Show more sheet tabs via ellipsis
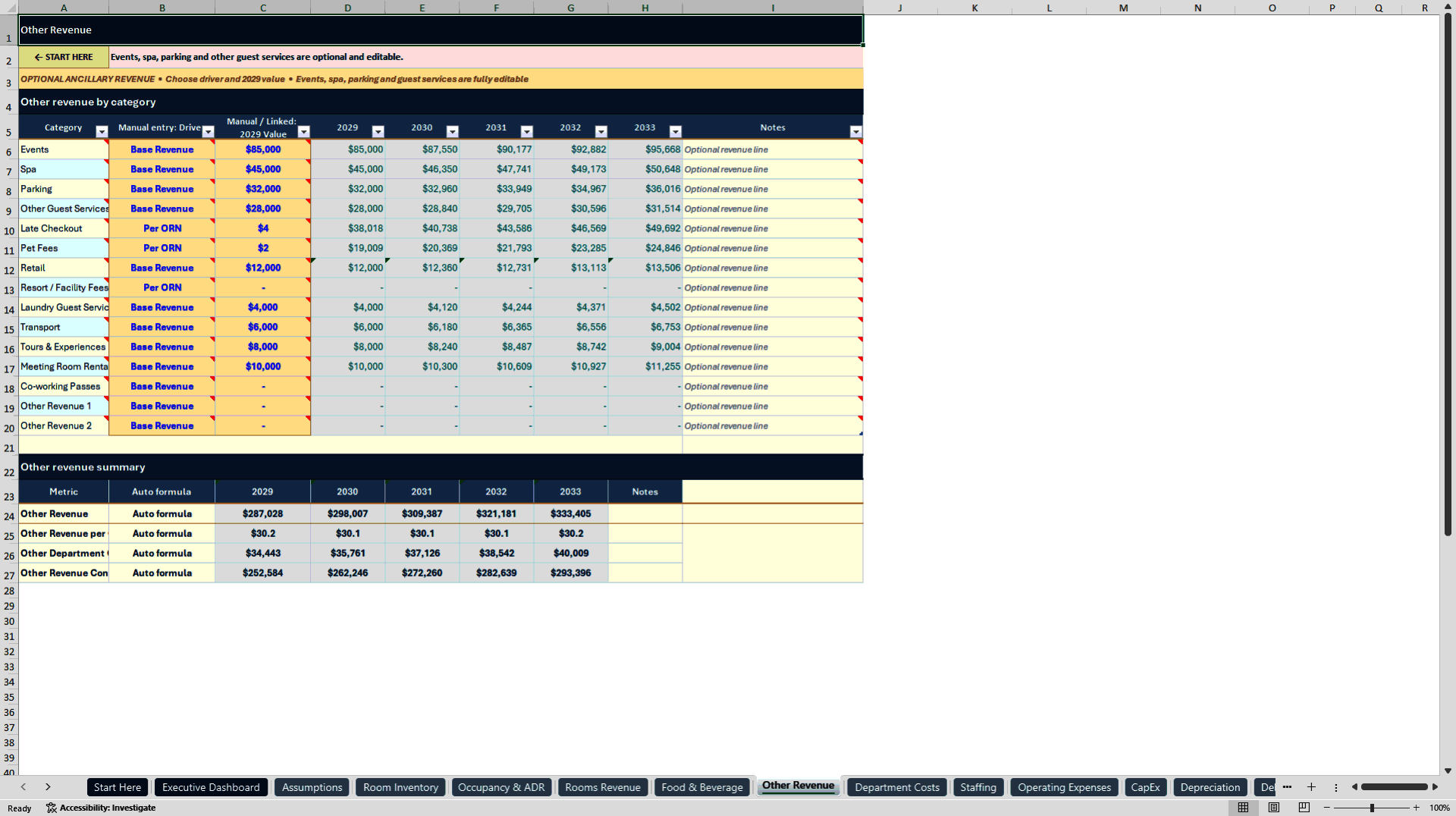 pos(1287,787)
